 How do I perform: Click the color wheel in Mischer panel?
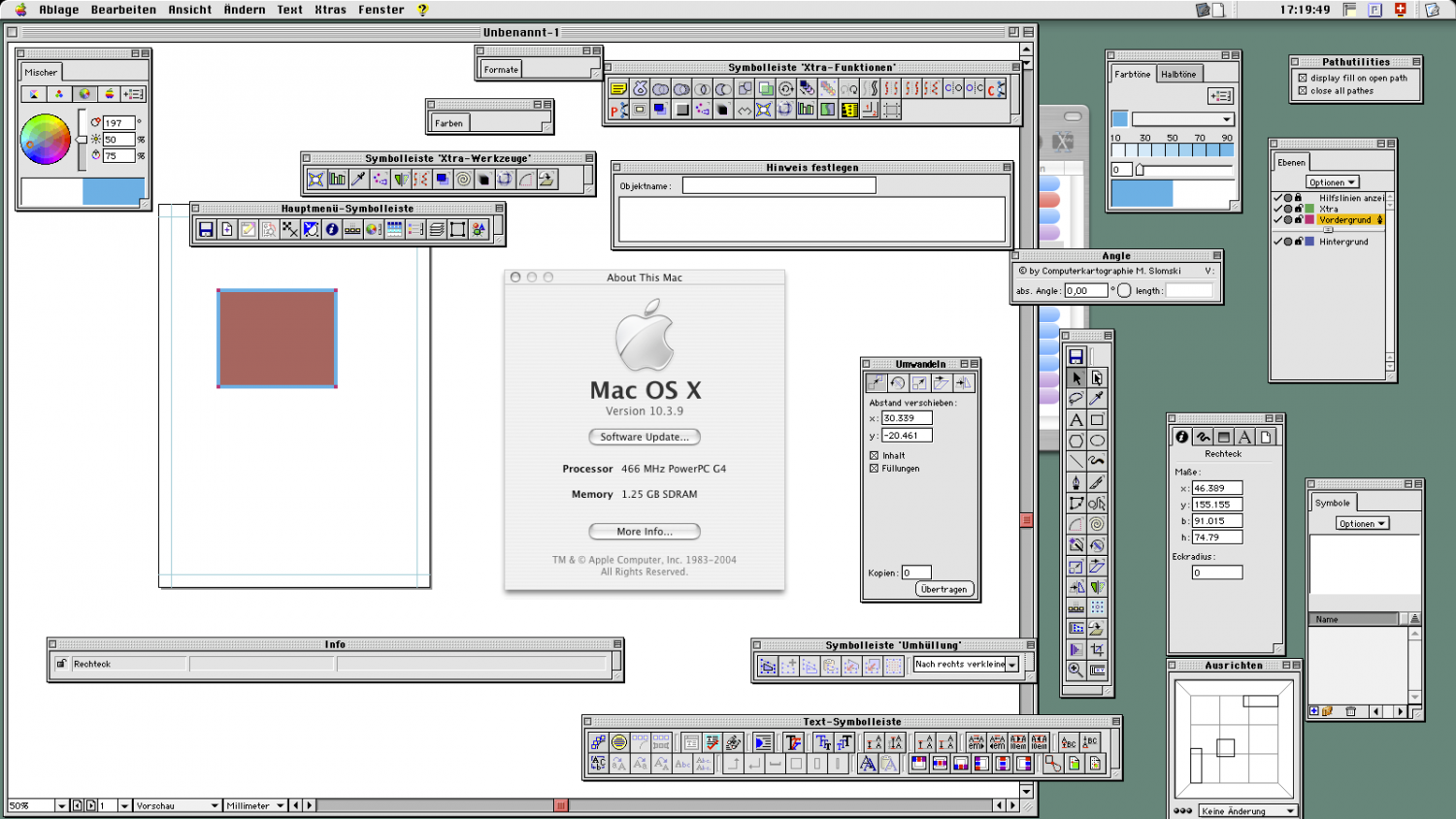coord(45,139)
